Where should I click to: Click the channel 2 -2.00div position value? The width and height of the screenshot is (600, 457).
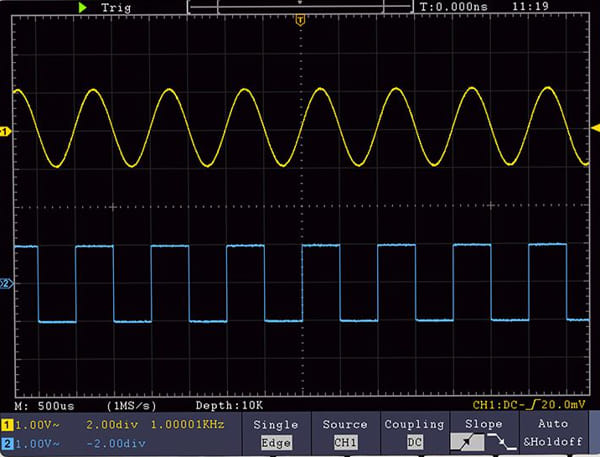[116, 444]
